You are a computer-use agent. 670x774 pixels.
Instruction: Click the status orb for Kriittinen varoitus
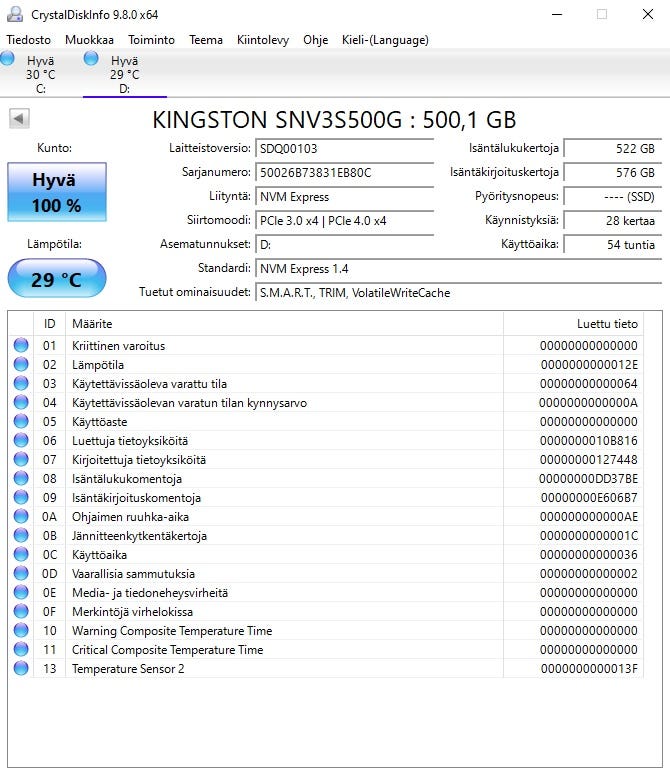(21, 346)
